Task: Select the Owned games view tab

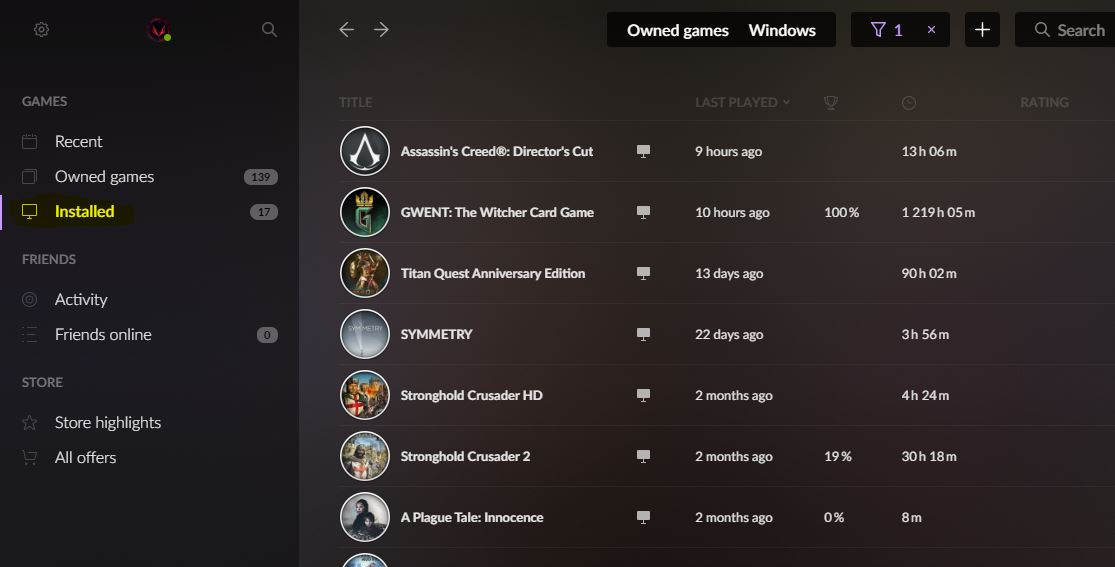Action: tap(678, 31)
